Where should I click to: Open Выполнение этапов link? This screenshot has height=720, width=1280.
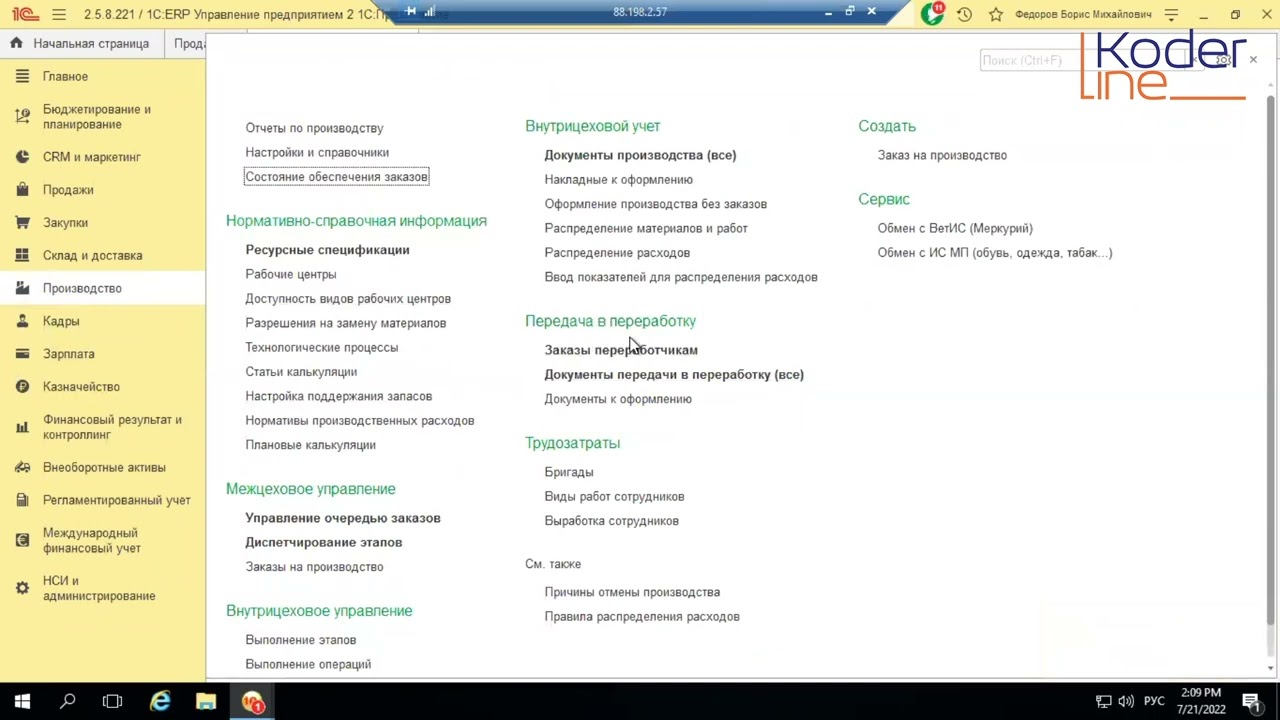(301, 640)
